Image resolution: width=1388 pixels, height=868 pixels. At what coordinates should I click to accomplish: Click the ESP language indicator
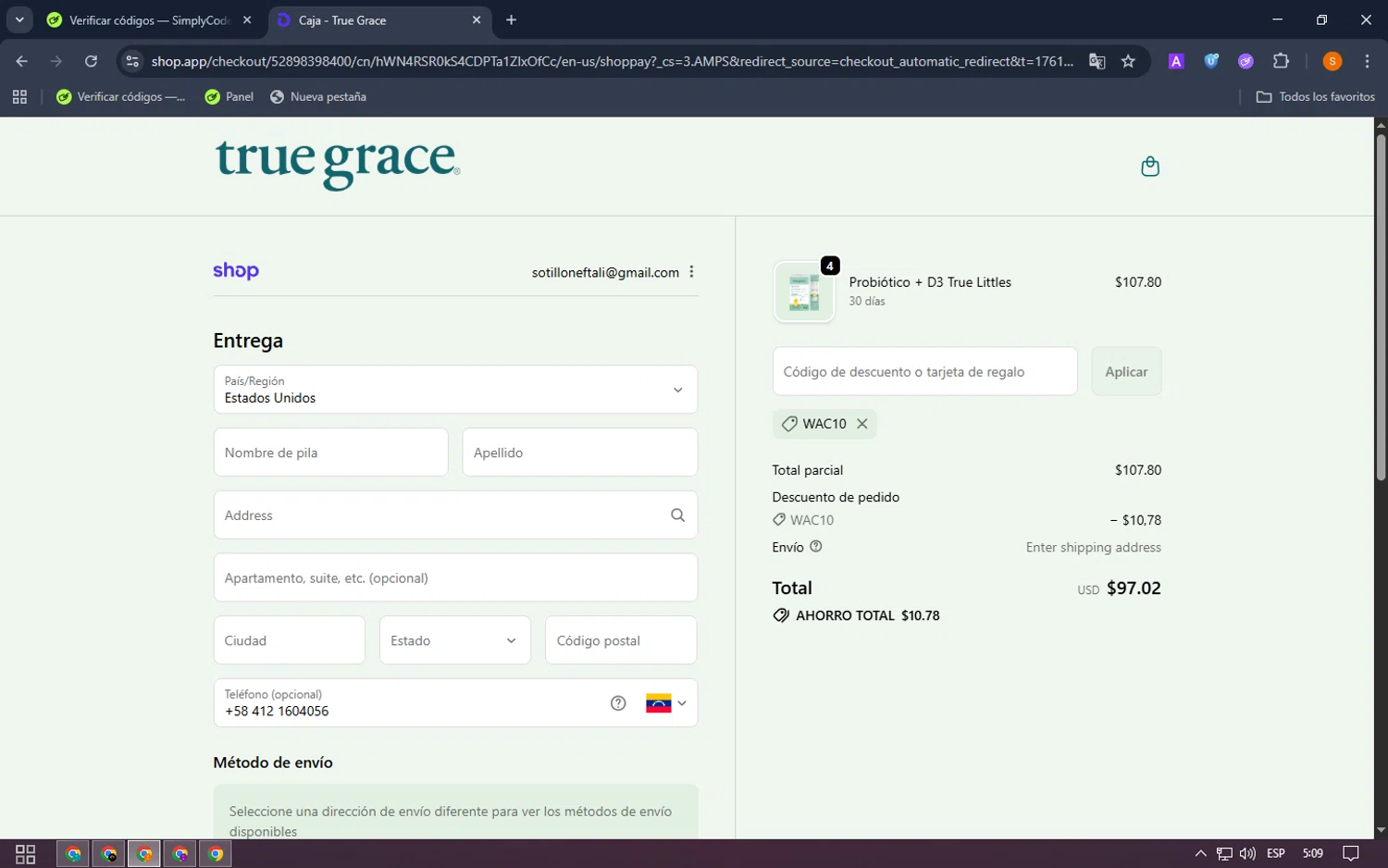(1276, 853)
